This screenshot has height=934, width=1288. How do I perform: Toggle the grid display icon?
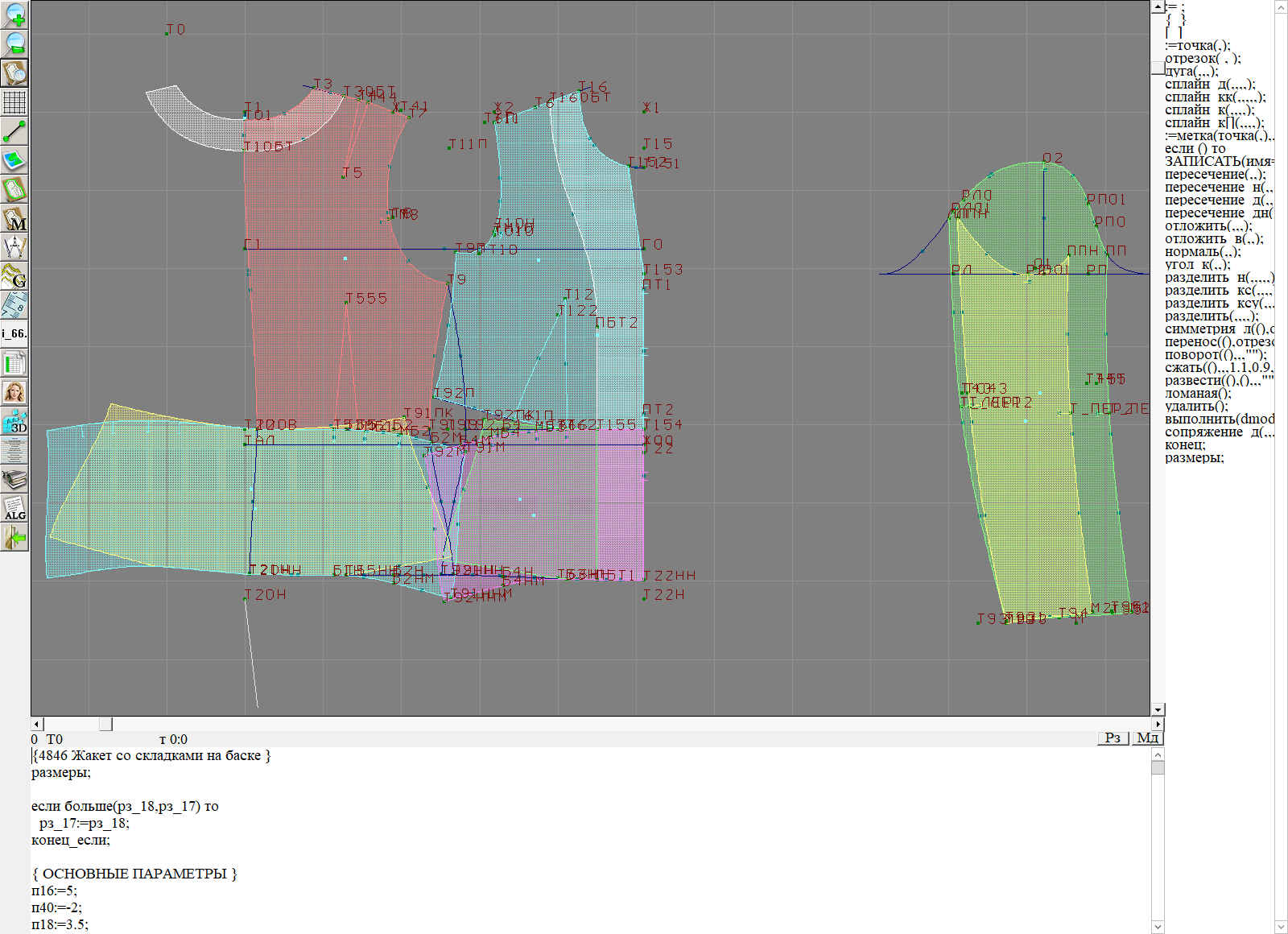pyautogui.click(x=14, y=102)
